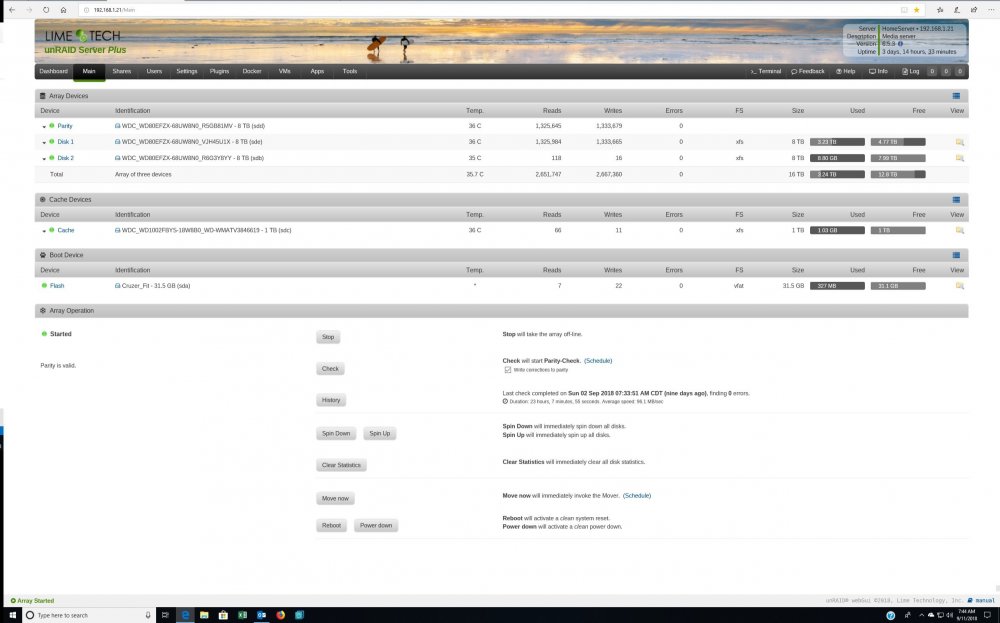
Task: Spin Up all disks
Action: [380, 434]
